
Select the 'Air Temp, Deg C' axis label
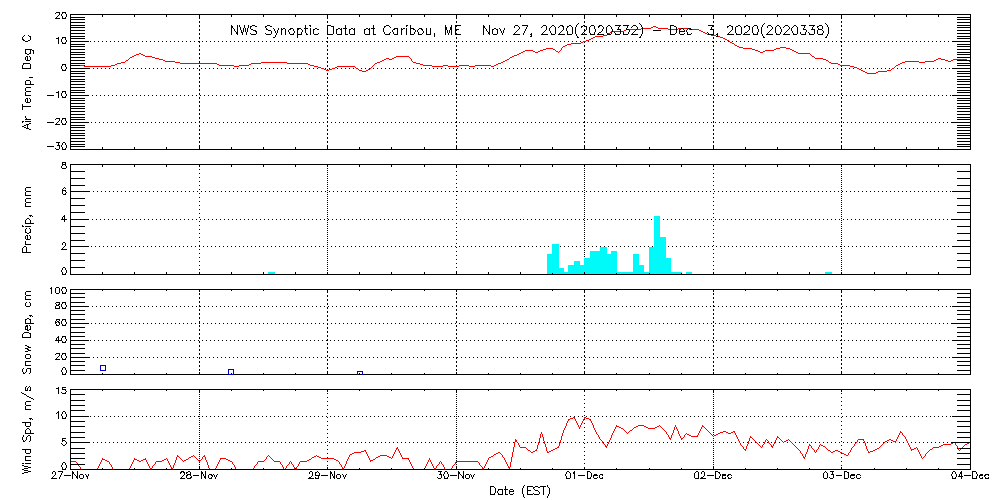(28, 82)
